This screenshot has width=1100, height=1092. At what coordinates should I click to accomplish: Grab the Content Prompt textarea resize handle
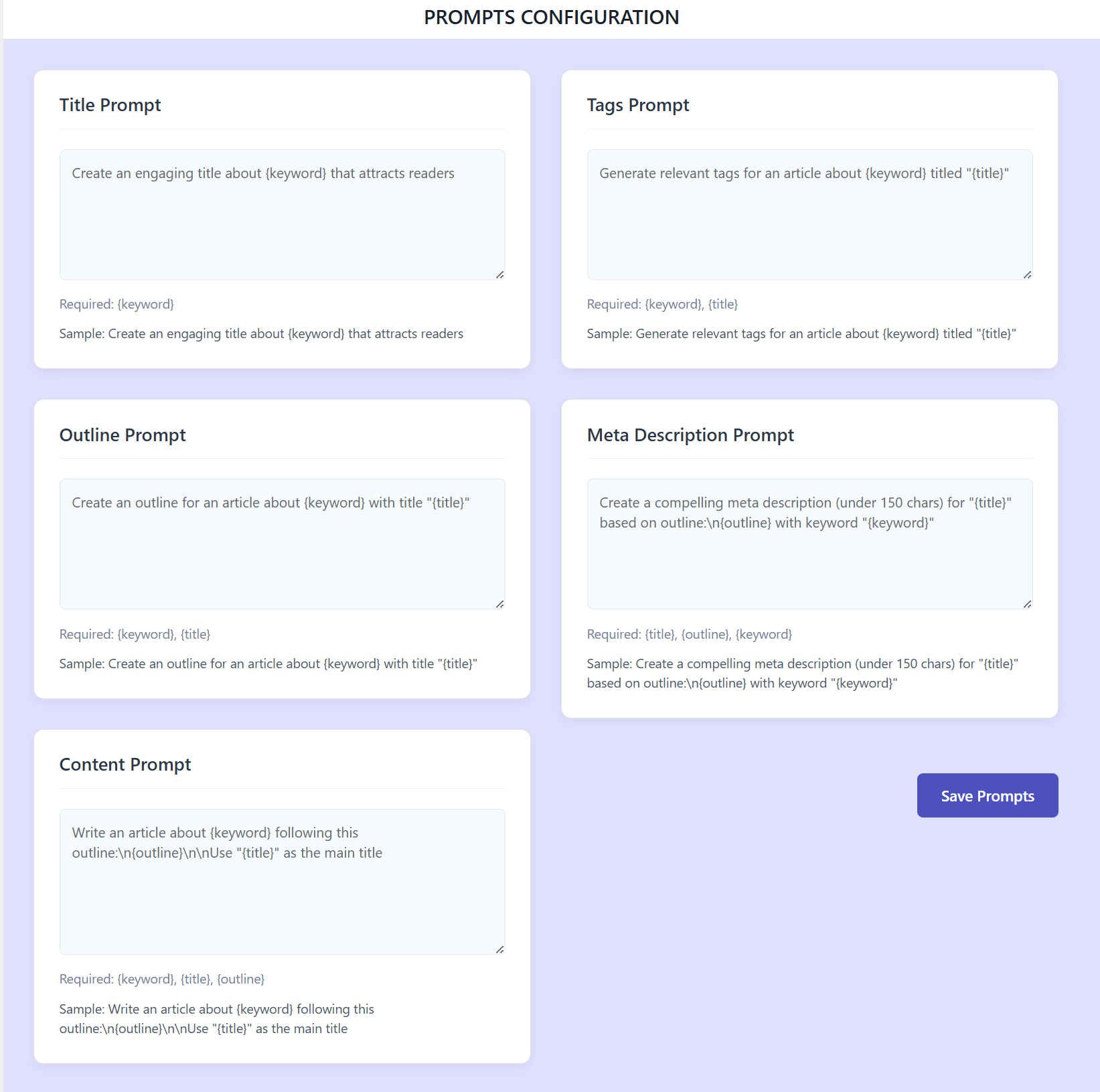[x=500, y=949]
